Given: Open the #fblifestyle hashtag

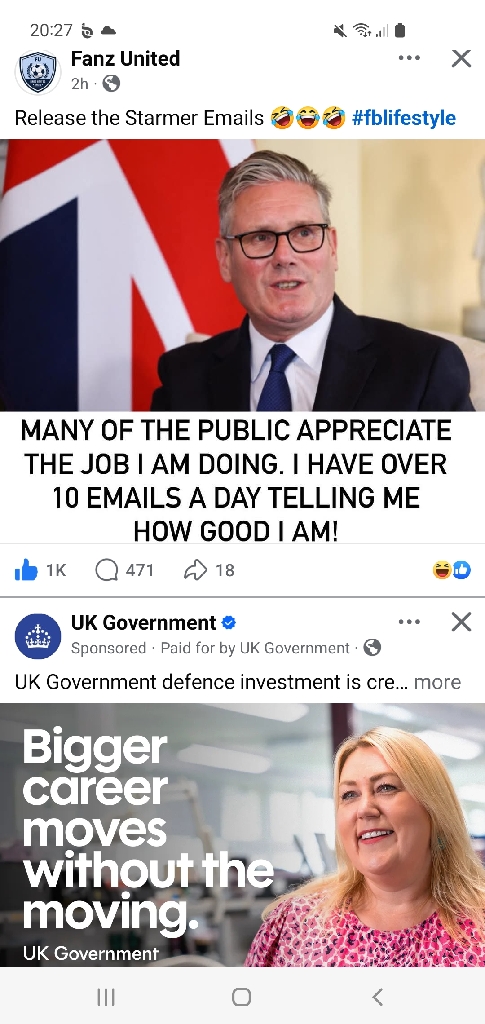Looking at the screenshot, I should tap(403, 118).
